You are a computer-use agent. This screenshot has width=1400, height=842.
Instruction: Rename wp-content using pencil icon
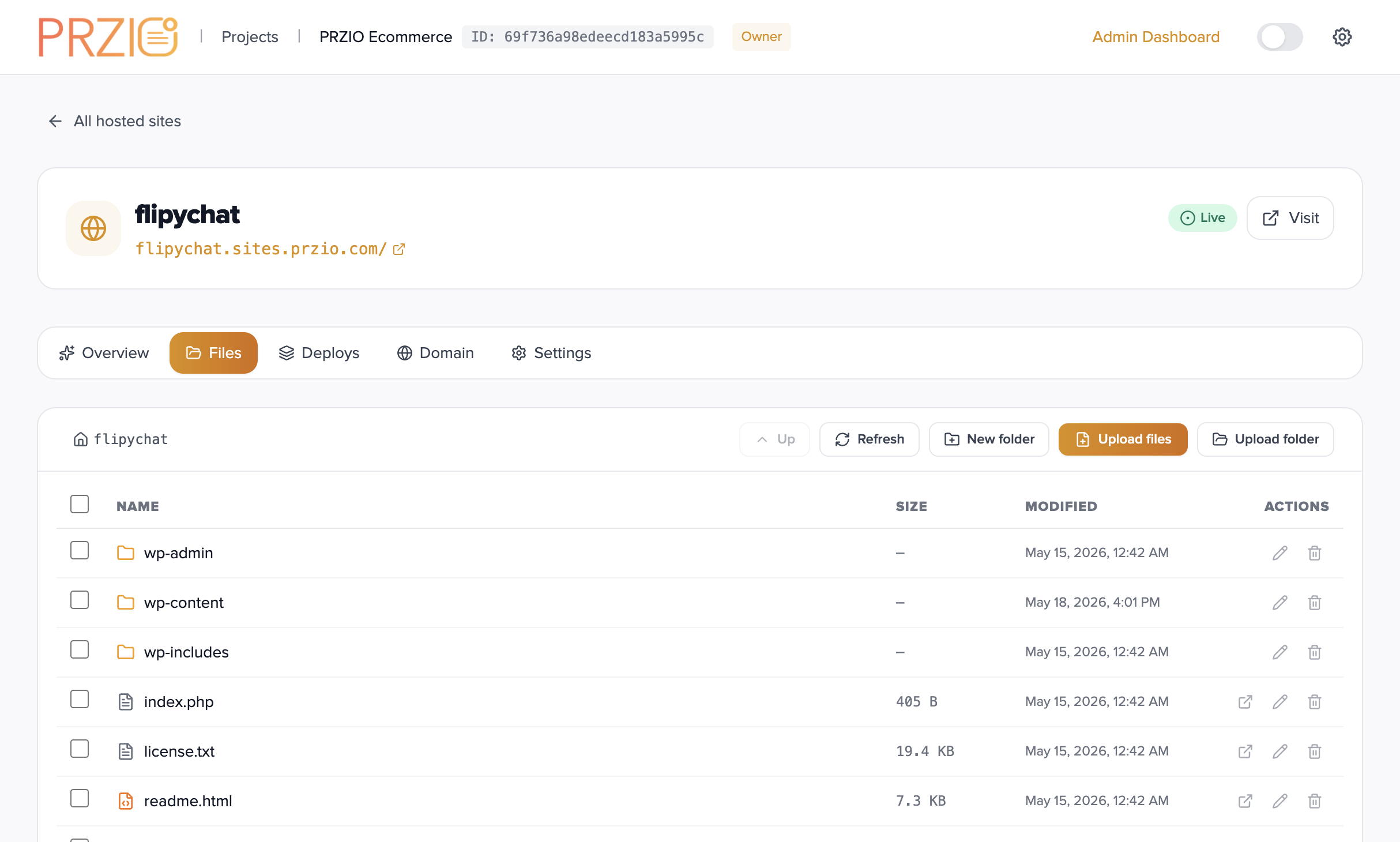(1280, 603)
